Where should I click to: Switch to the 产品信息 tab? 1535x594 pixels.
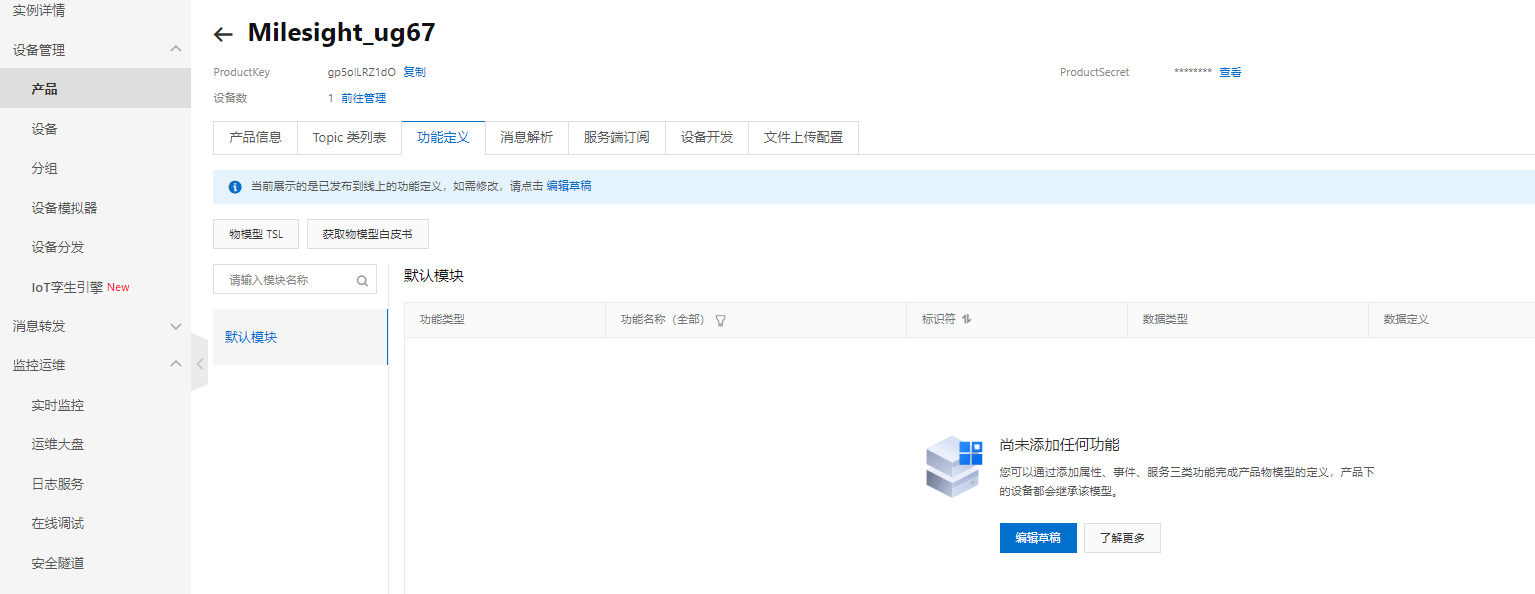click(256, 138)
